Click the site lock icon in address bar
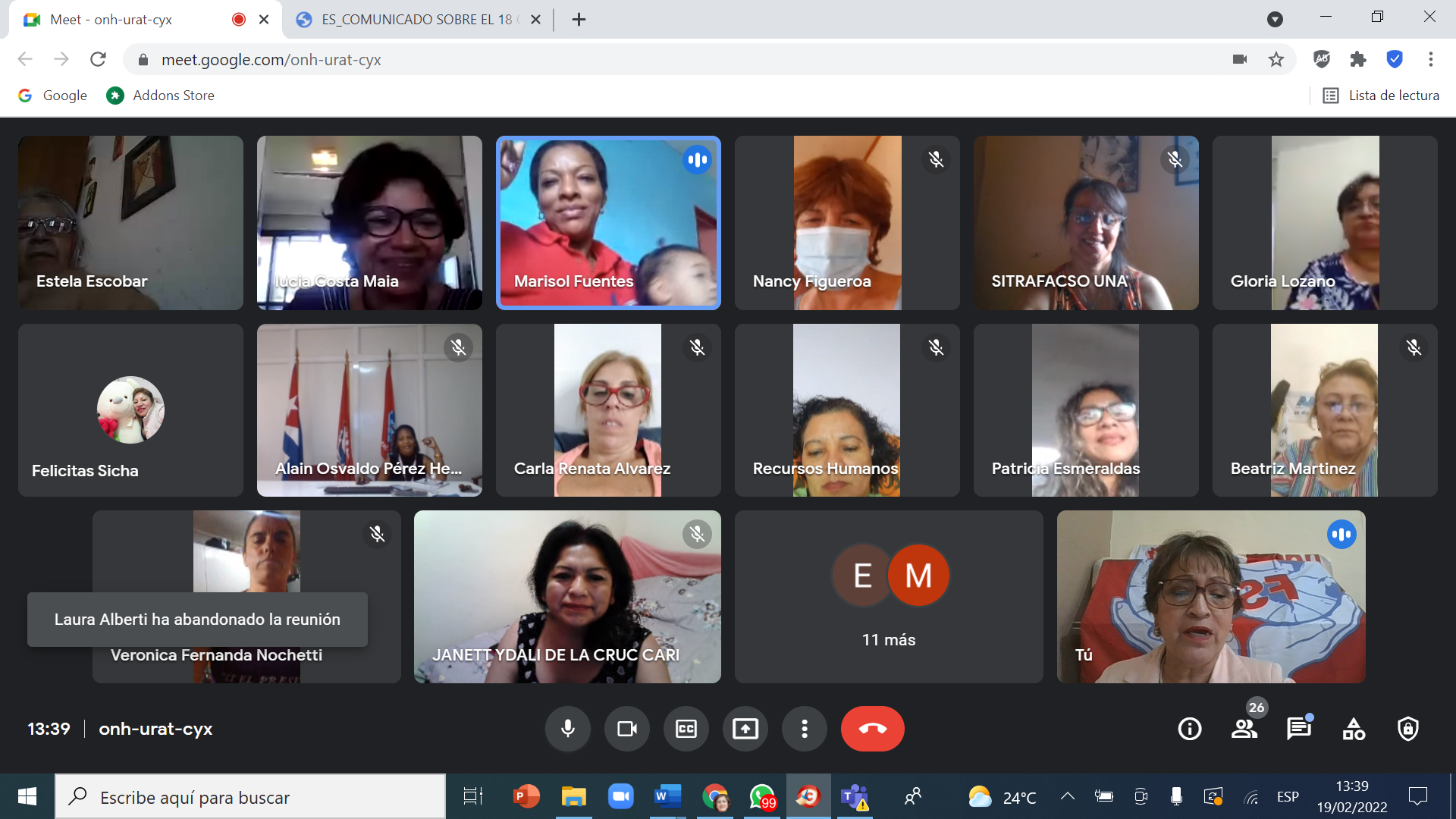 point(142,59)
